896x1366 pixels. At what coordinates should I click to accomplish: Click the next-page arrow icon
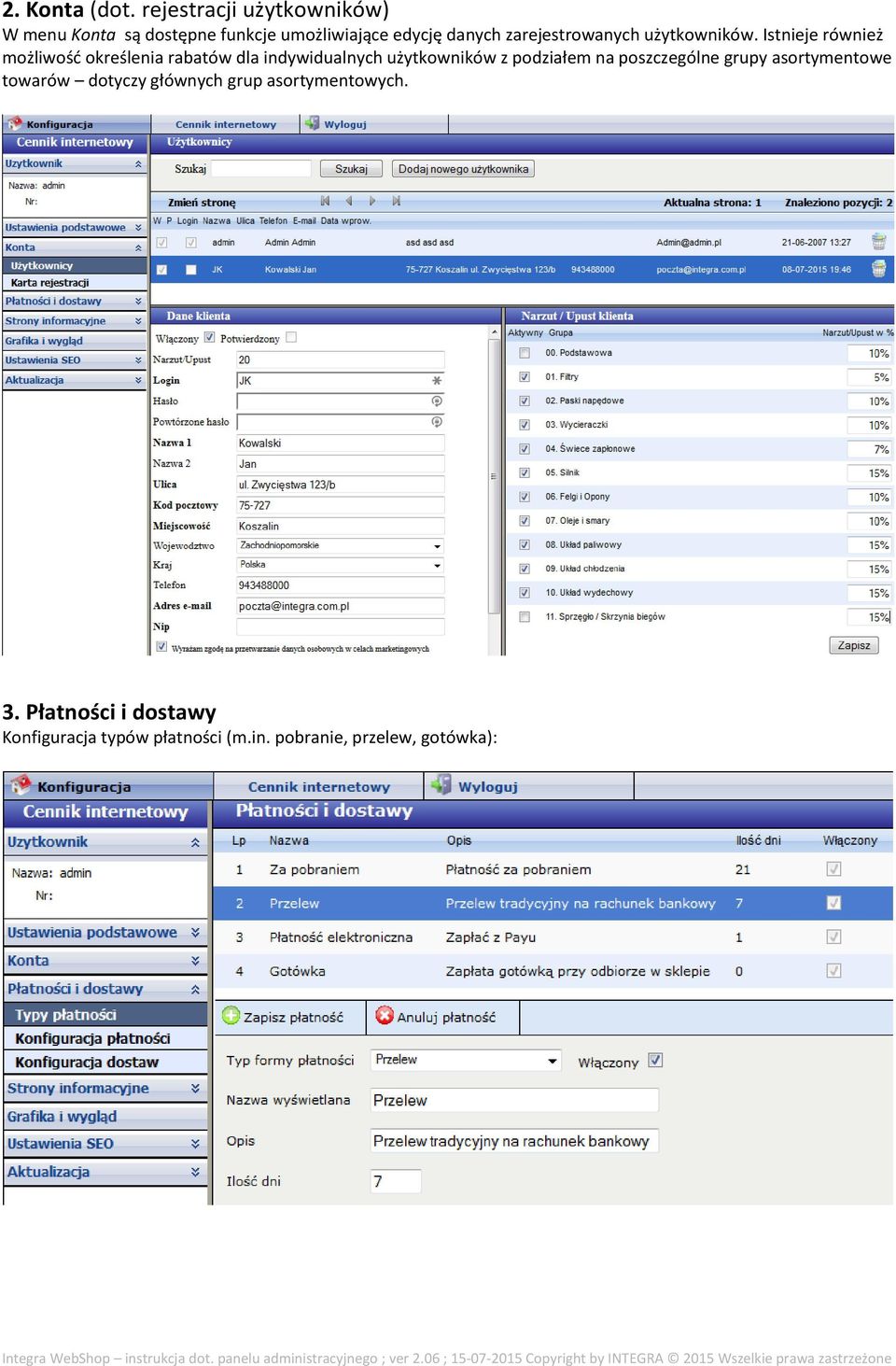tap(372, 201)
